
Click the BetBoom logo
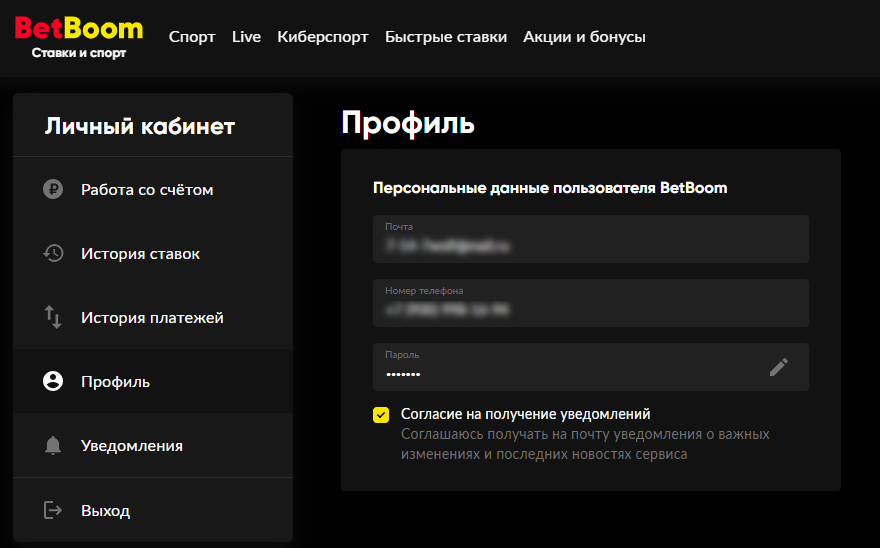[x=79, y=28]
